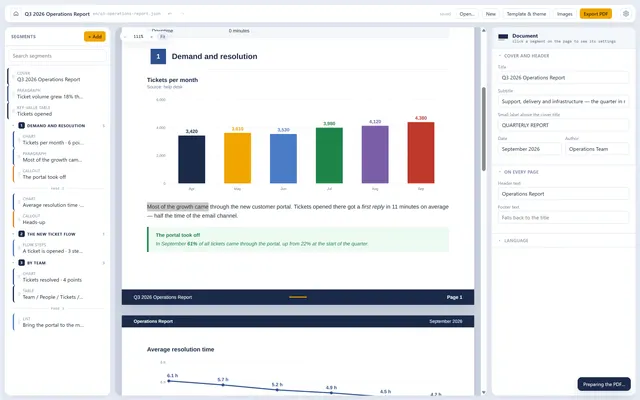The height and width of the screenshot is (400, 640).
Task: Zoom in with the plus button
Action: tap(151, 37)
